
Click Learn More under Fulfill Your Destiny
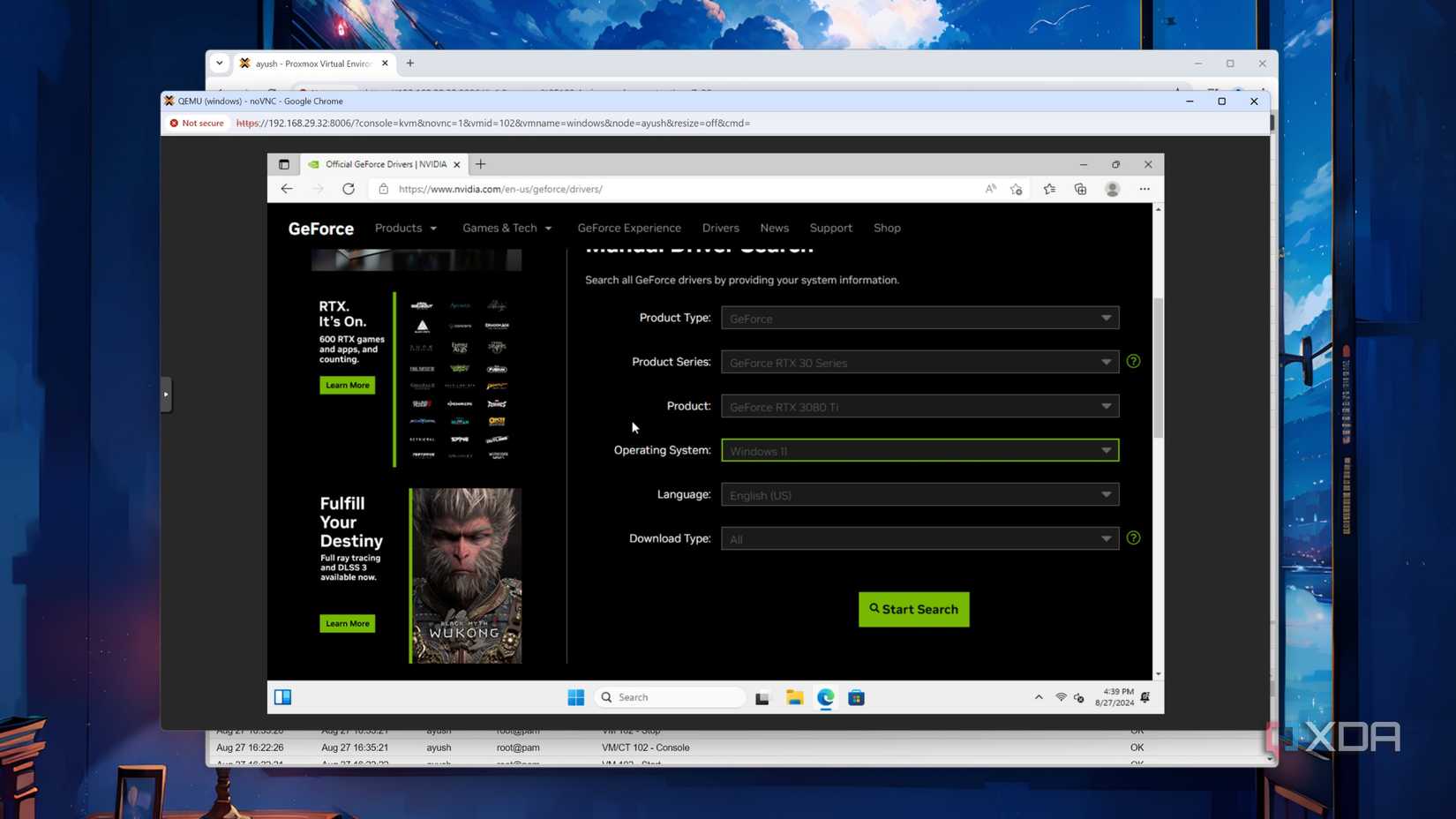[348, 623]
